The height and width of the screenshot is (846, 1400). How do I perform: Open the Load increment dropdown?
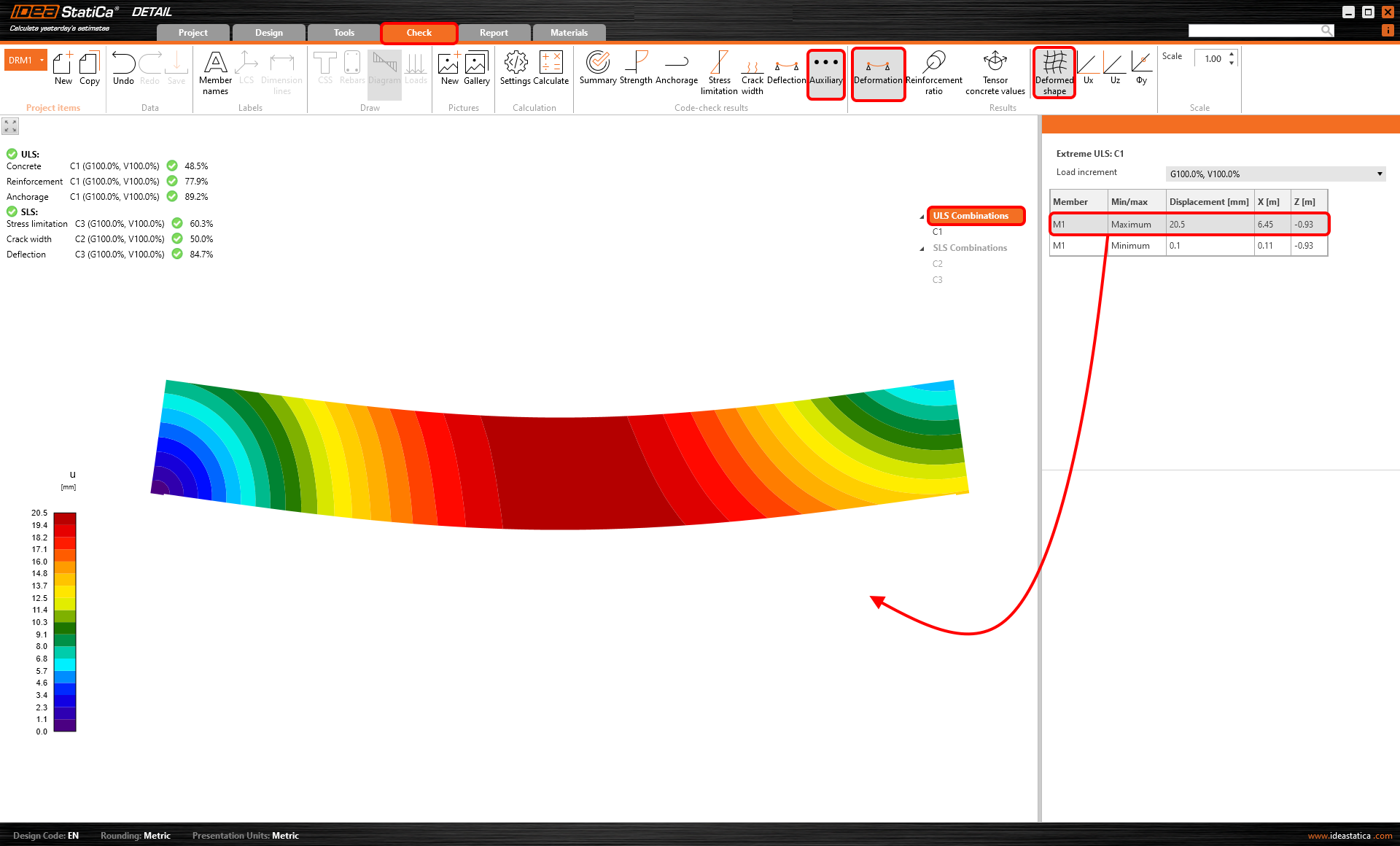tap(1380, 174)
